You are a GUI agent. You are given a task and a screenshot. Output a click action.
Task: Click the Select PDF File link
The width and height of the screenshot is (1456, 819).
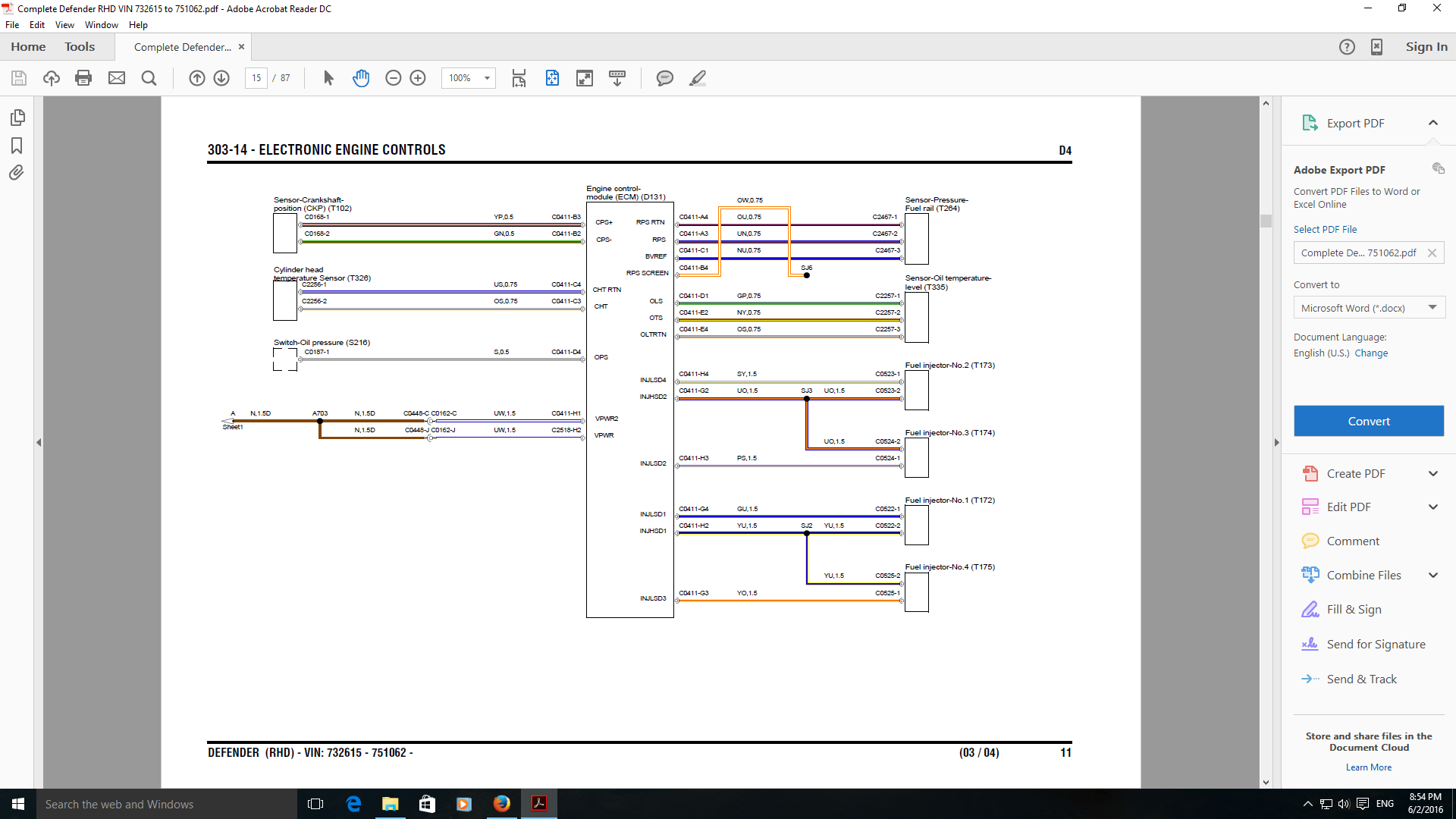coord(1326,230)
